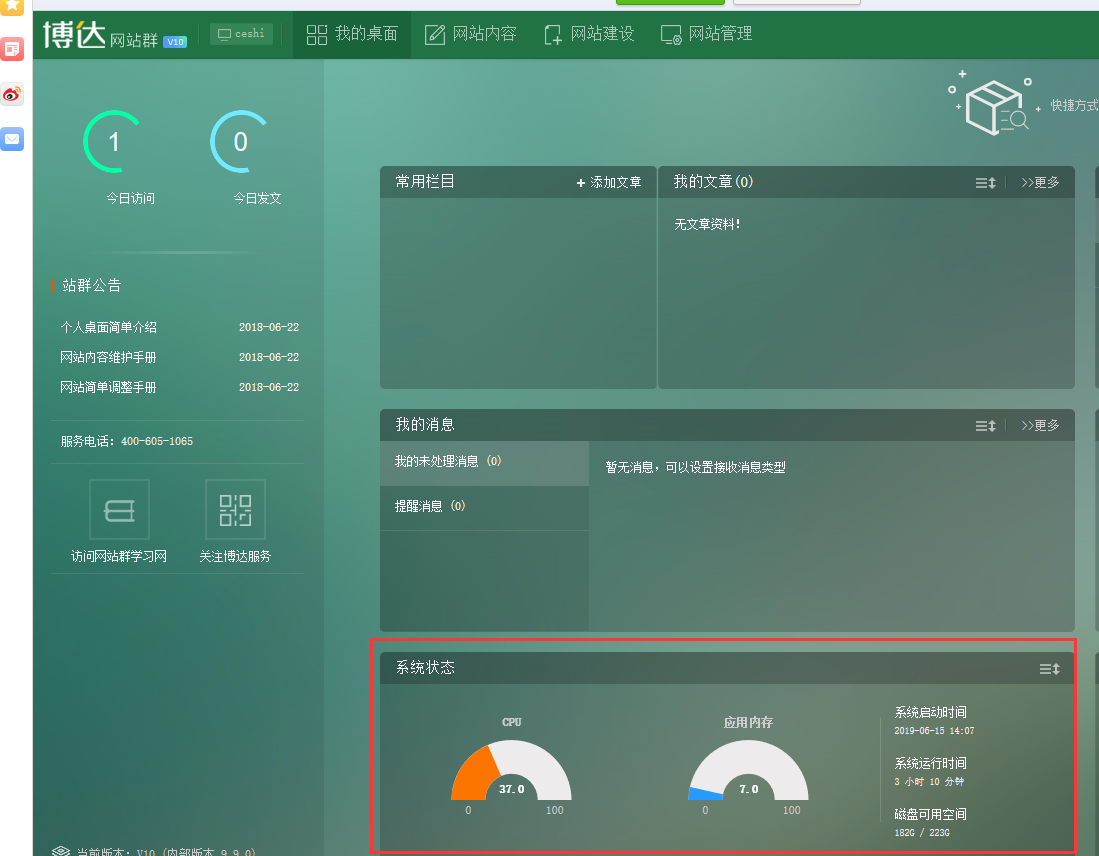The width and height of the screenshot is (1099, 856).
Task: Toggle sort icon in 系统状态 header
Action: pyautogui.click(x=1049, y=668)
